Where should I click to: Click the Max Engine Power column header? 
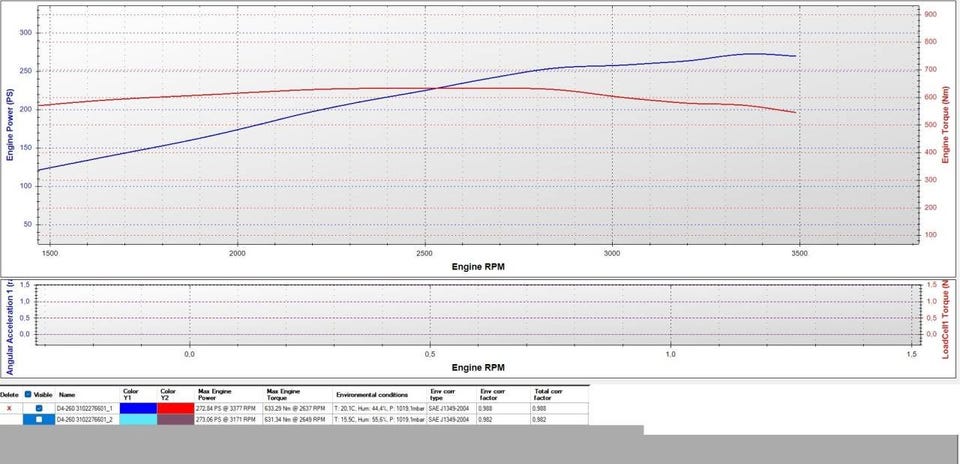click(215, 394)
